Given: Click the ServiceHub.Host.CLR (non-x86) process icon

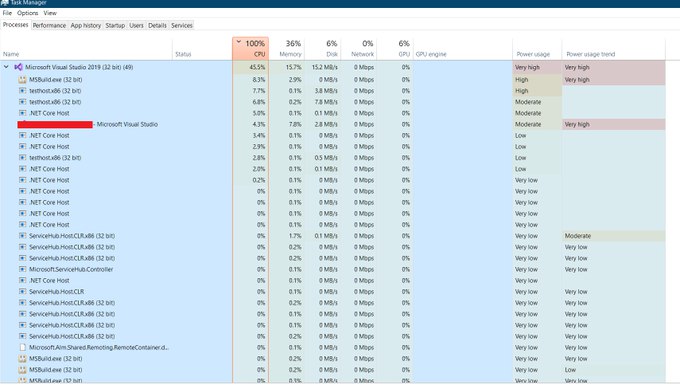Looking at the screenshot, I should point(23,292).
